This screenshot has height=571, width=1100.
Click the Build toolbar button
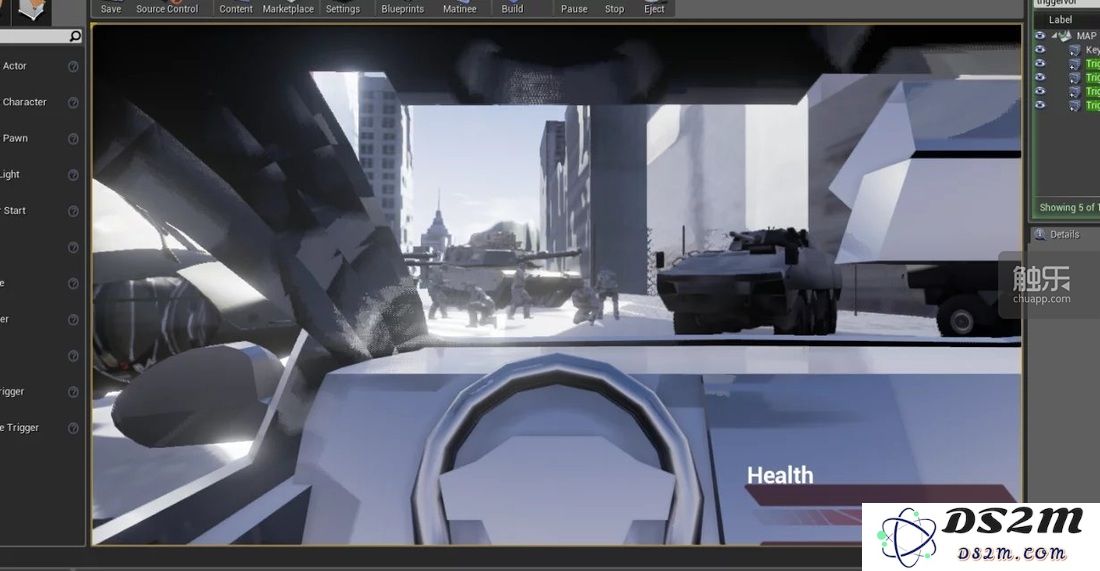(512, 8)
